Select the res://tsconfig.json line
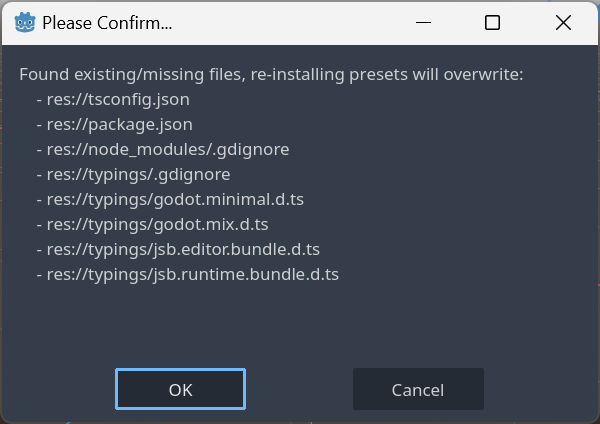 tap(113, 99)
